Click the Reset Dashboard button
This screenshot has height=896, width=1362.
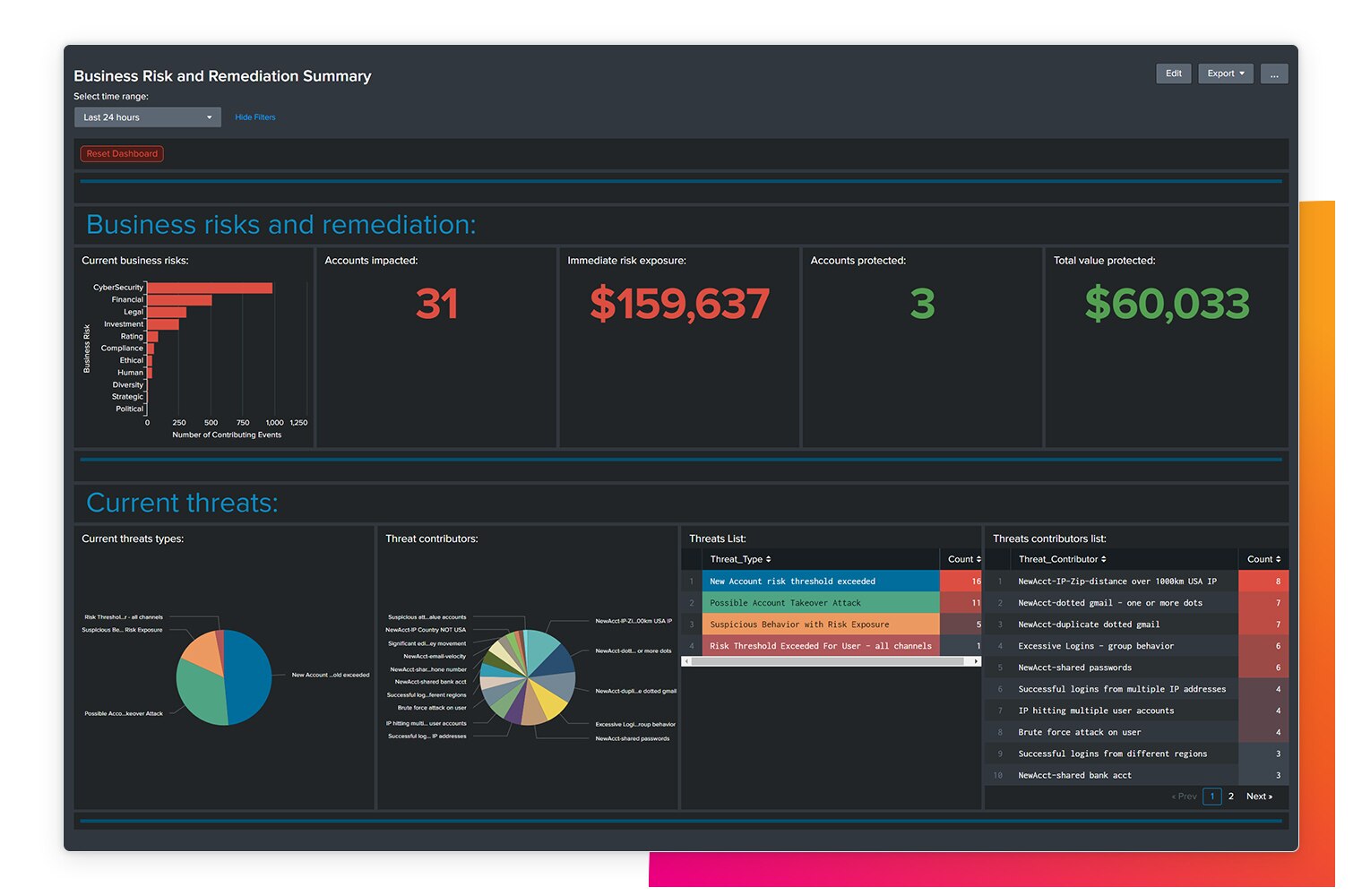121,153
